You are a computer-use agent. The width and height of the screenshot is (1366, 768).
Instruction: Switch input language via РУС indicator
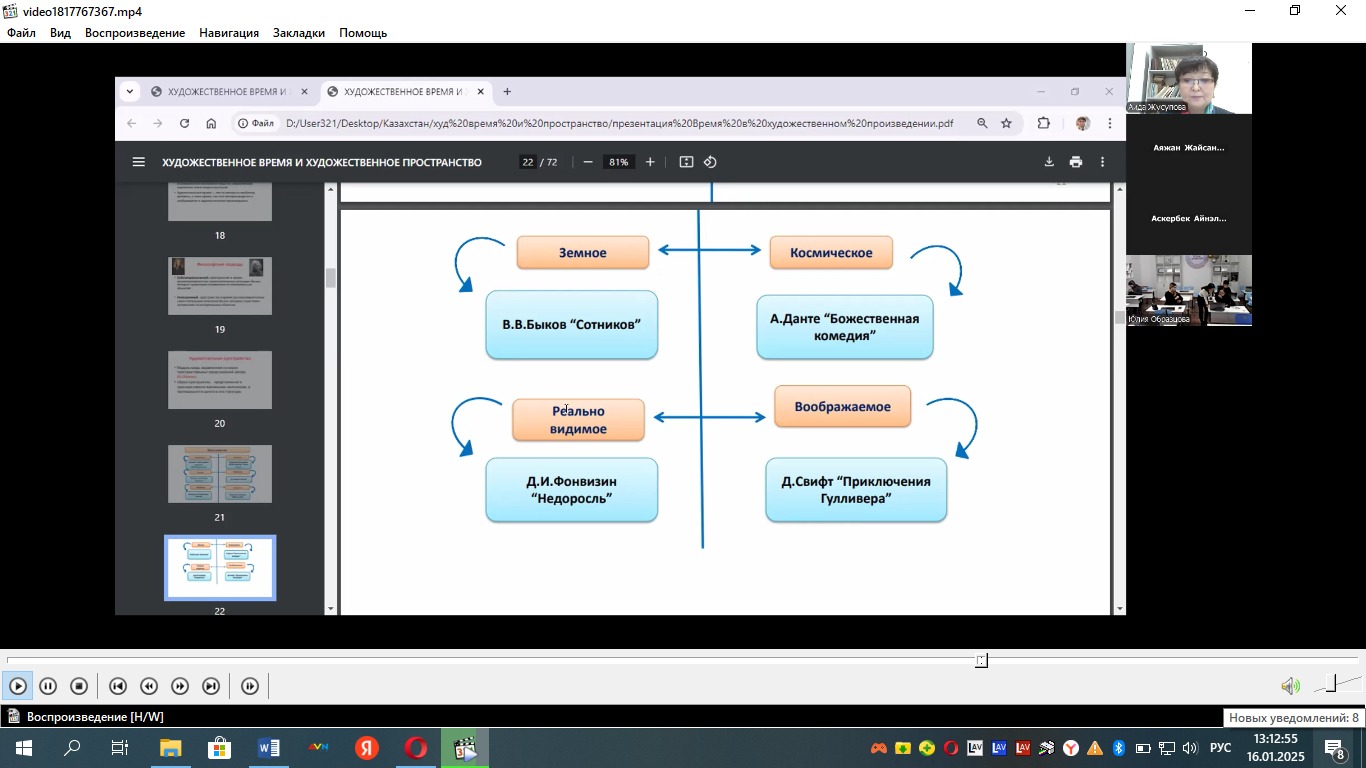1221,748
